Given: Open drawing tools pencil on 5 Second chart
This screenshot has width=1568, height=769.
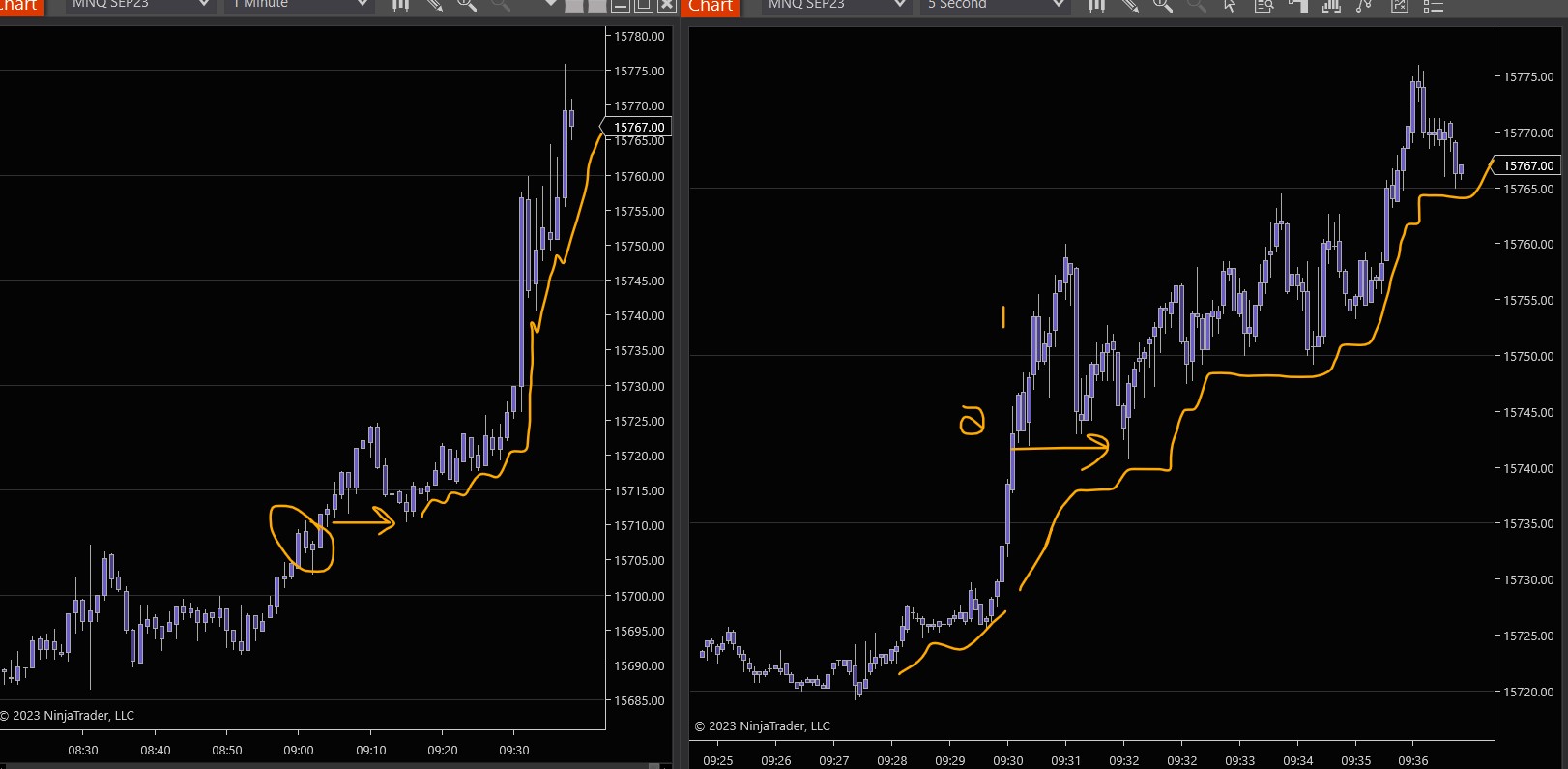Looking at the screenshot, I should (1129, 5).
